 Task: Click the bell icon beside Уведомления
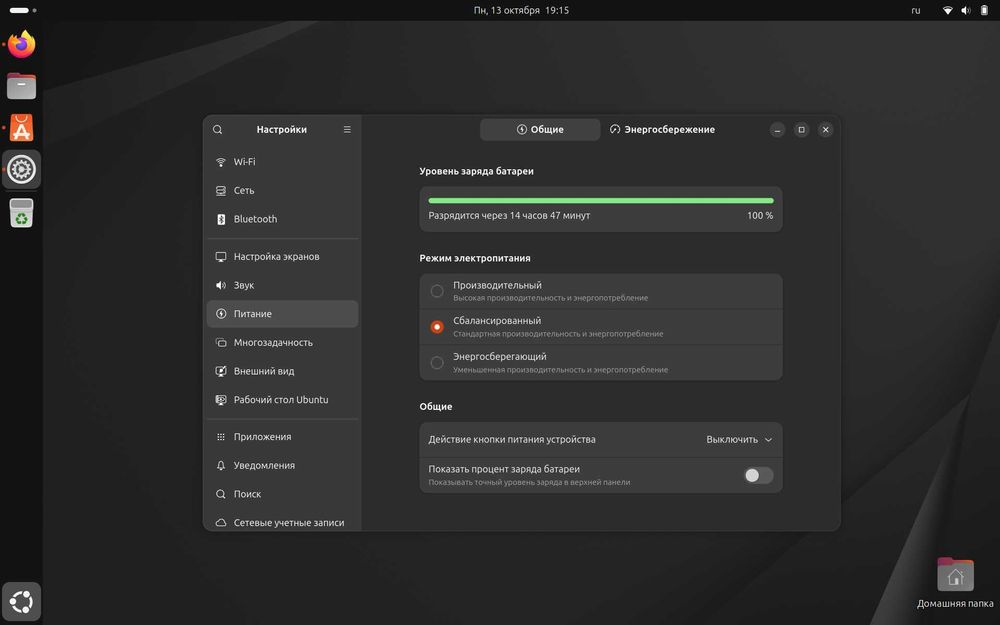[x=221, y=466]
